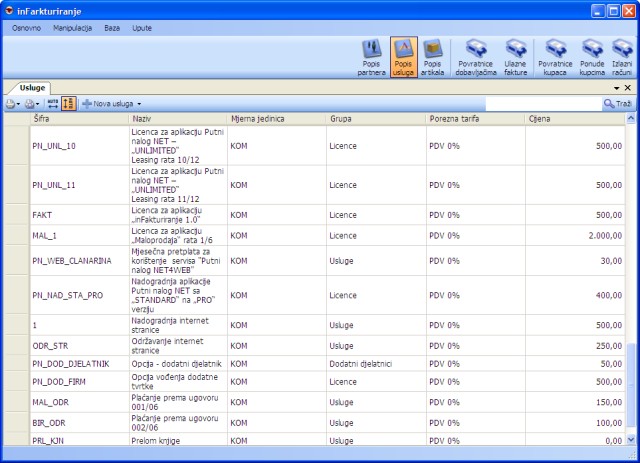This screenshot has height=463, width=640.
Task: Sort by Porezna tarifa column header
Action: point(475,119)
